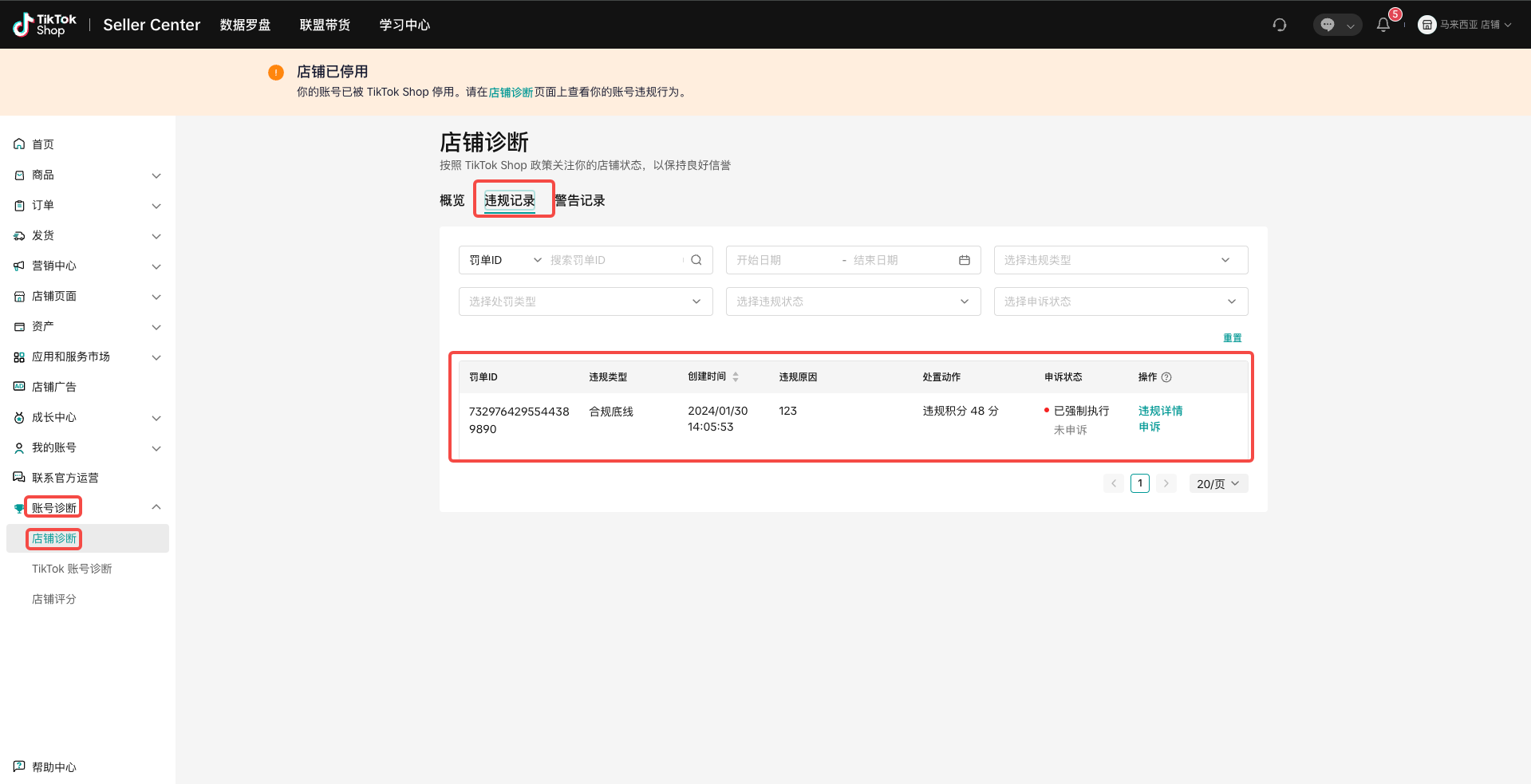The image size is (1531, 784).
Task: Open 帮助中心 at sidebar bottom
Action: click(x=53, y=767)
